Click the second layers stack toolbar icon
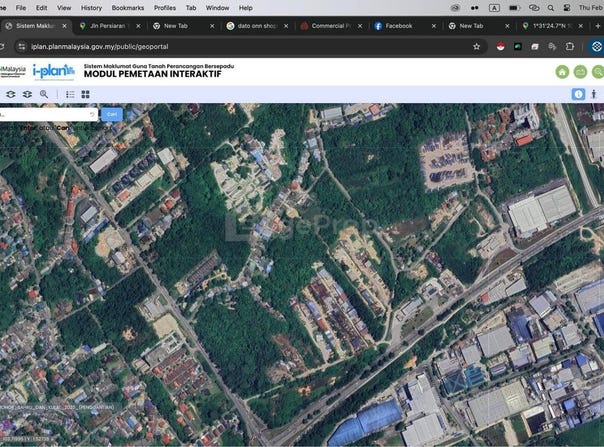The height and width of the screenshot is (447, 604). [27, 94]
